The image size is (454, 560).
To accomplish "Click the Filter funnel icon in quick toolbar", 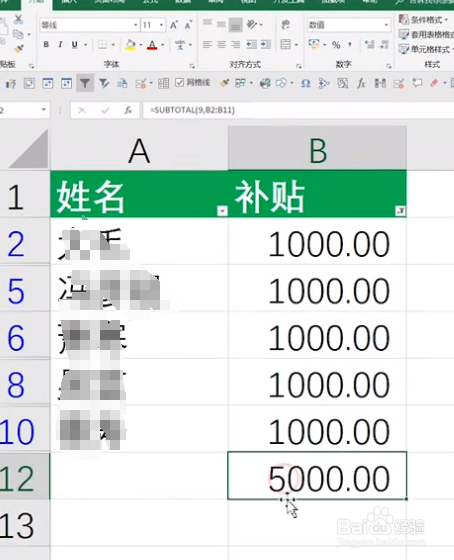I will pyautogui.click(x=85, y=84).
